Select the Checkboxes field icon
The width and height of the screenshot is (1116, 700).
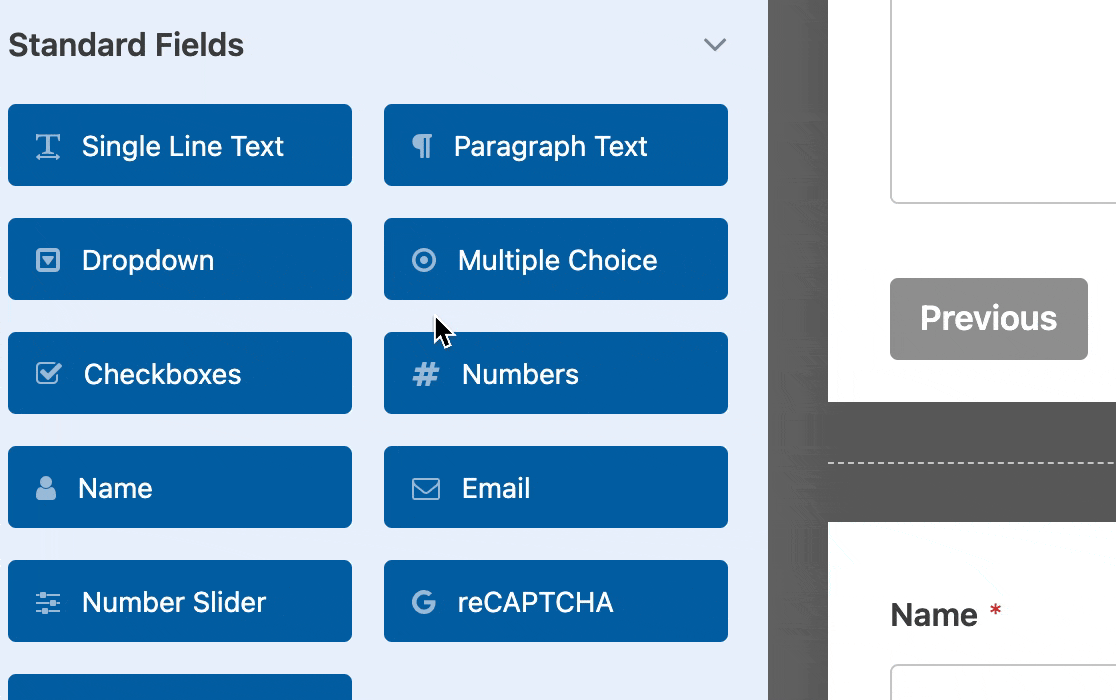click(47, 373)
